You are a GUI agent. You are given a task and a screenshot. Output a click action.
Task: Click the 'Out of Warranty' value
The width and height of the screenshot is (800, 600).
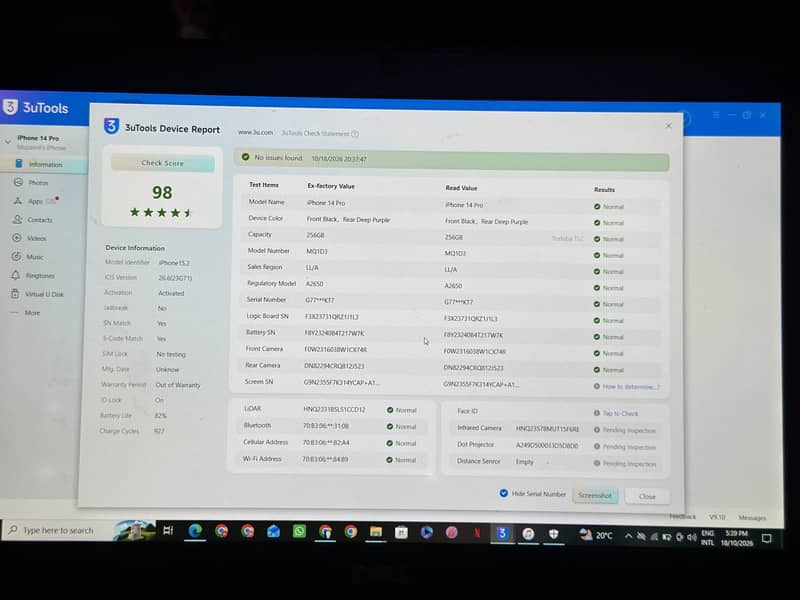(178, 385)
